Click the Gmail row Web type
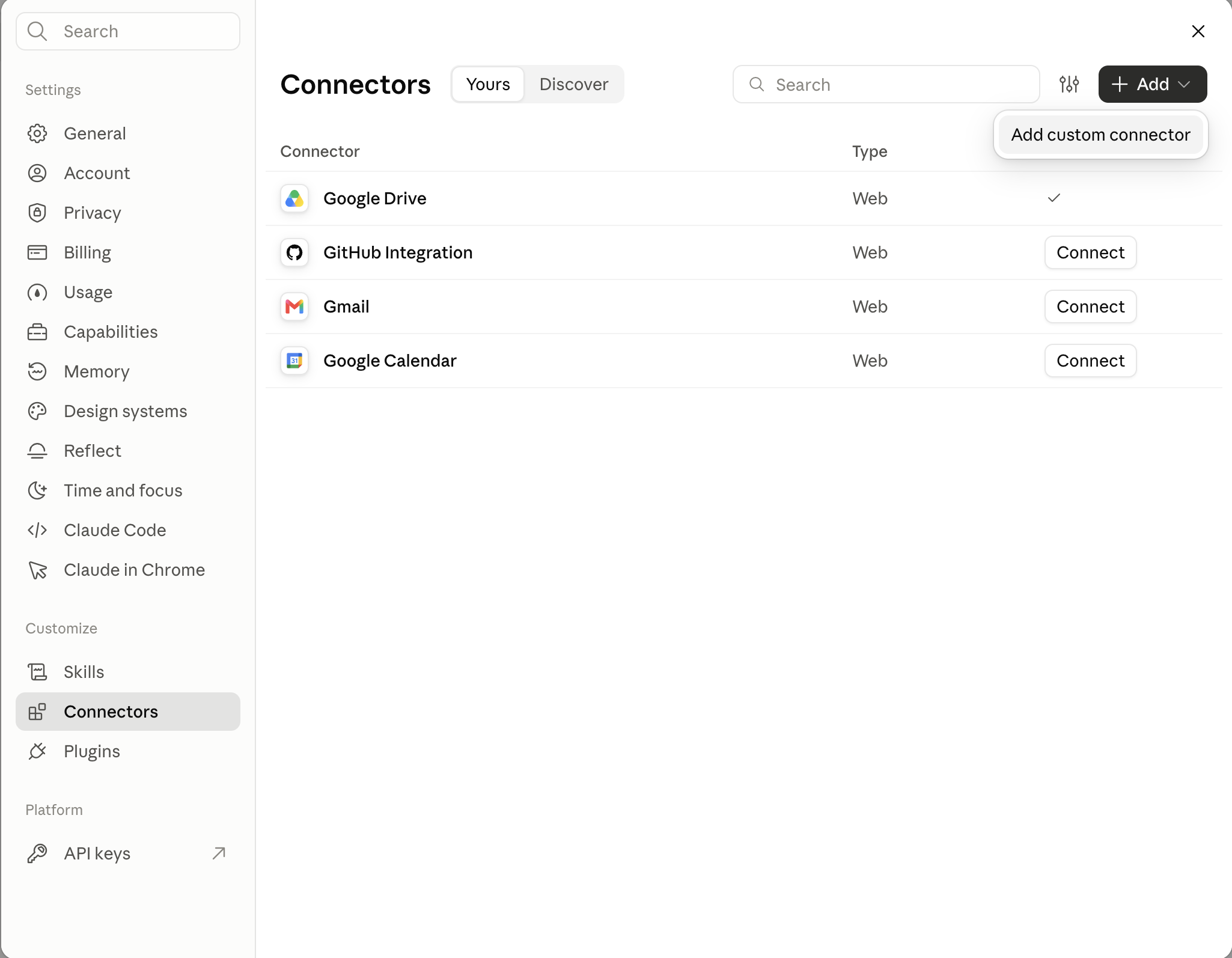1232x958 pixels. [x=870, y=307]
